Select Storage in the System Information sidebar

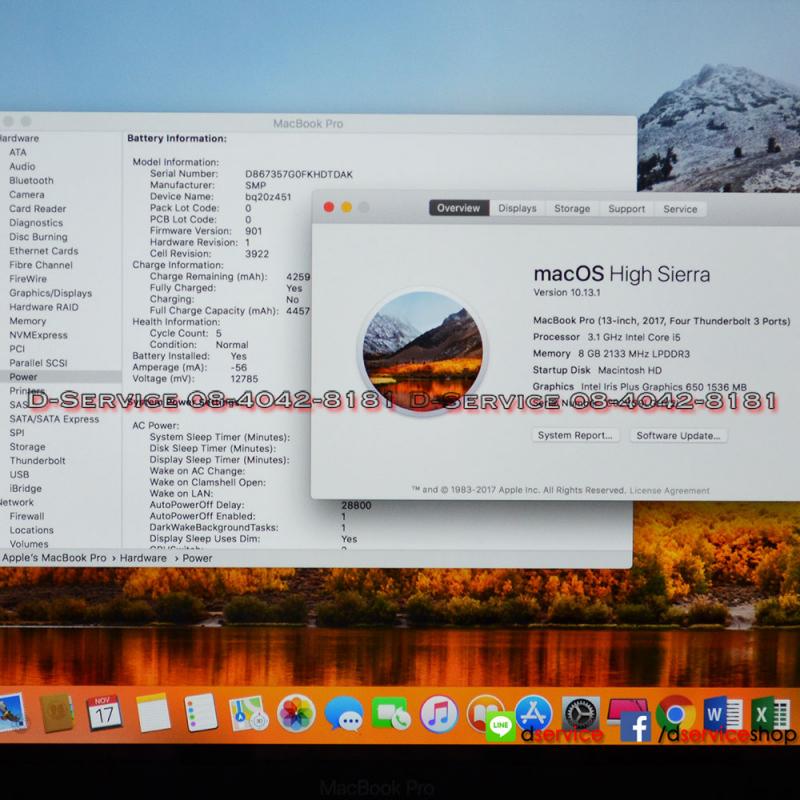28,447
